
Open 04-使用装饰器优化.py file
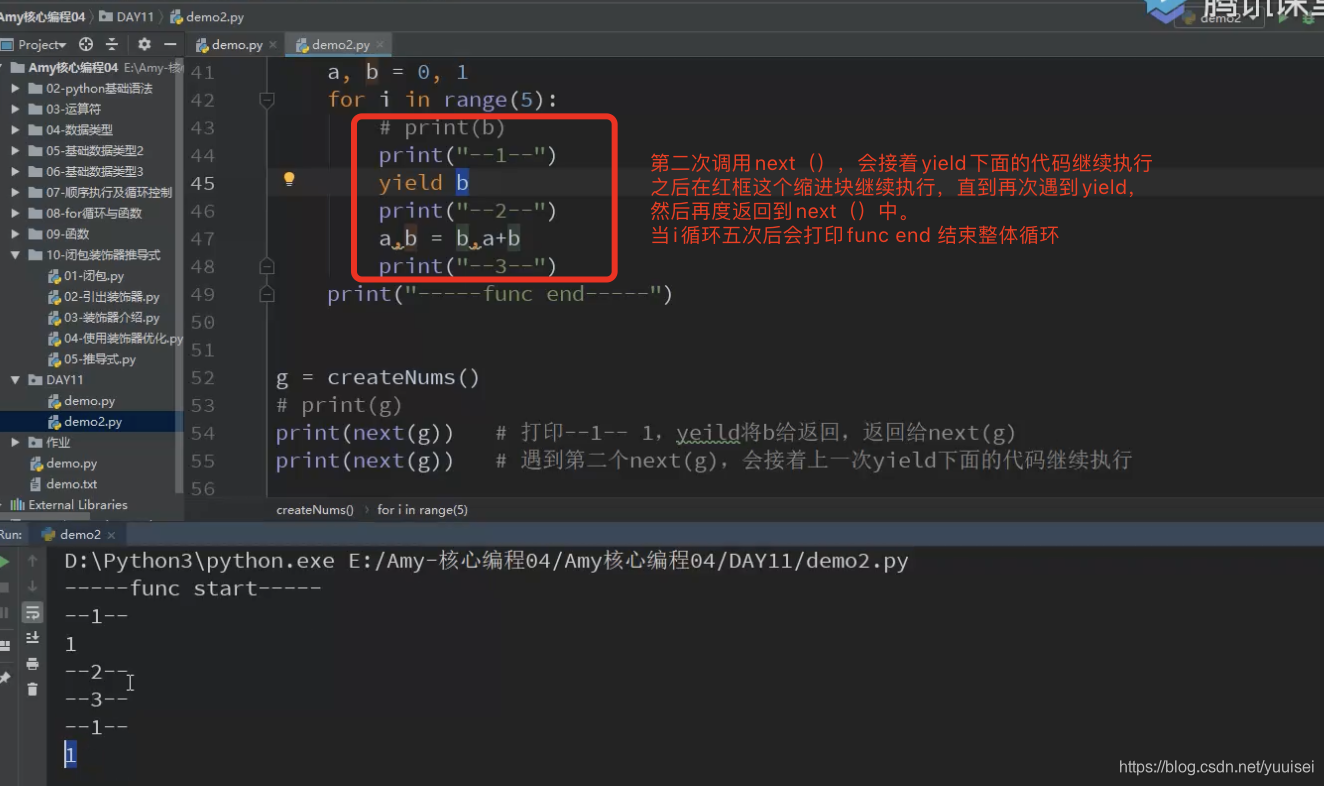pos(115,339)
